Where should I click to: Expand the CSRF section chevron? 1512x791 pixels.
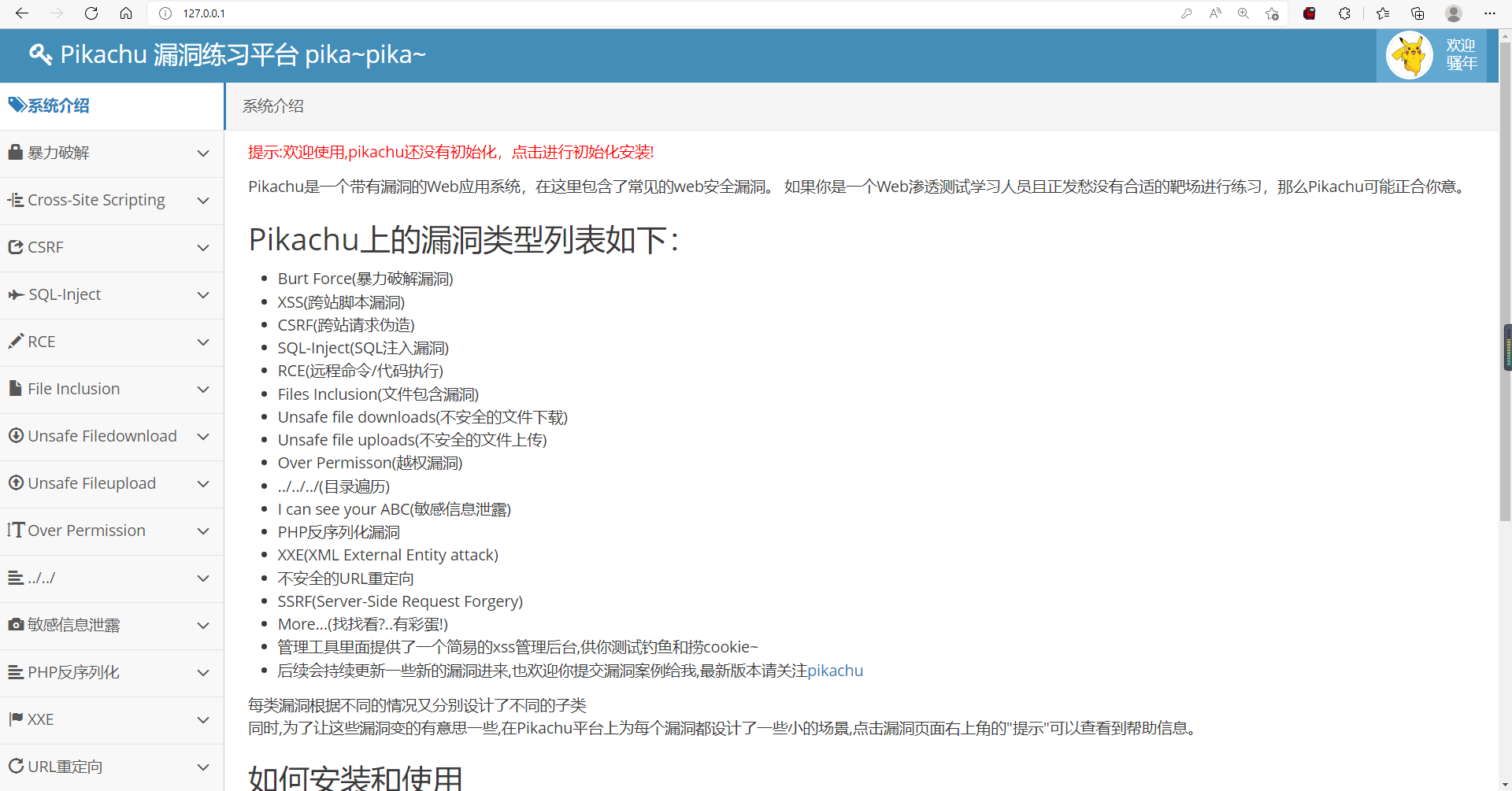pyautogui.click(x=204, y=248)
